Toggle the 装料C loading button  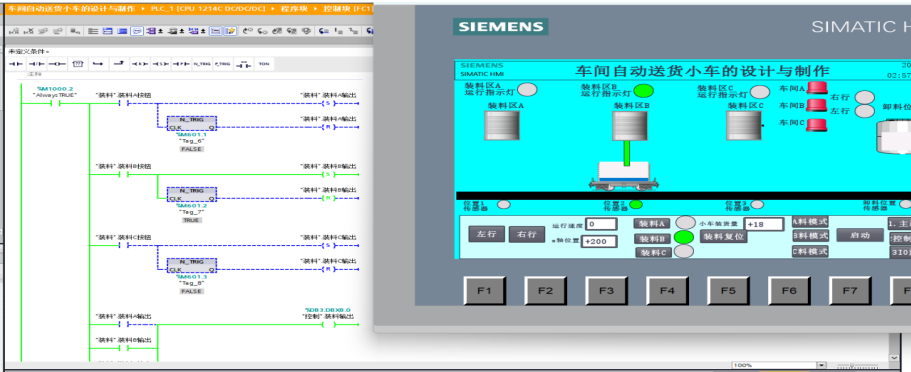pyautogui.click(x=652, y=253)
